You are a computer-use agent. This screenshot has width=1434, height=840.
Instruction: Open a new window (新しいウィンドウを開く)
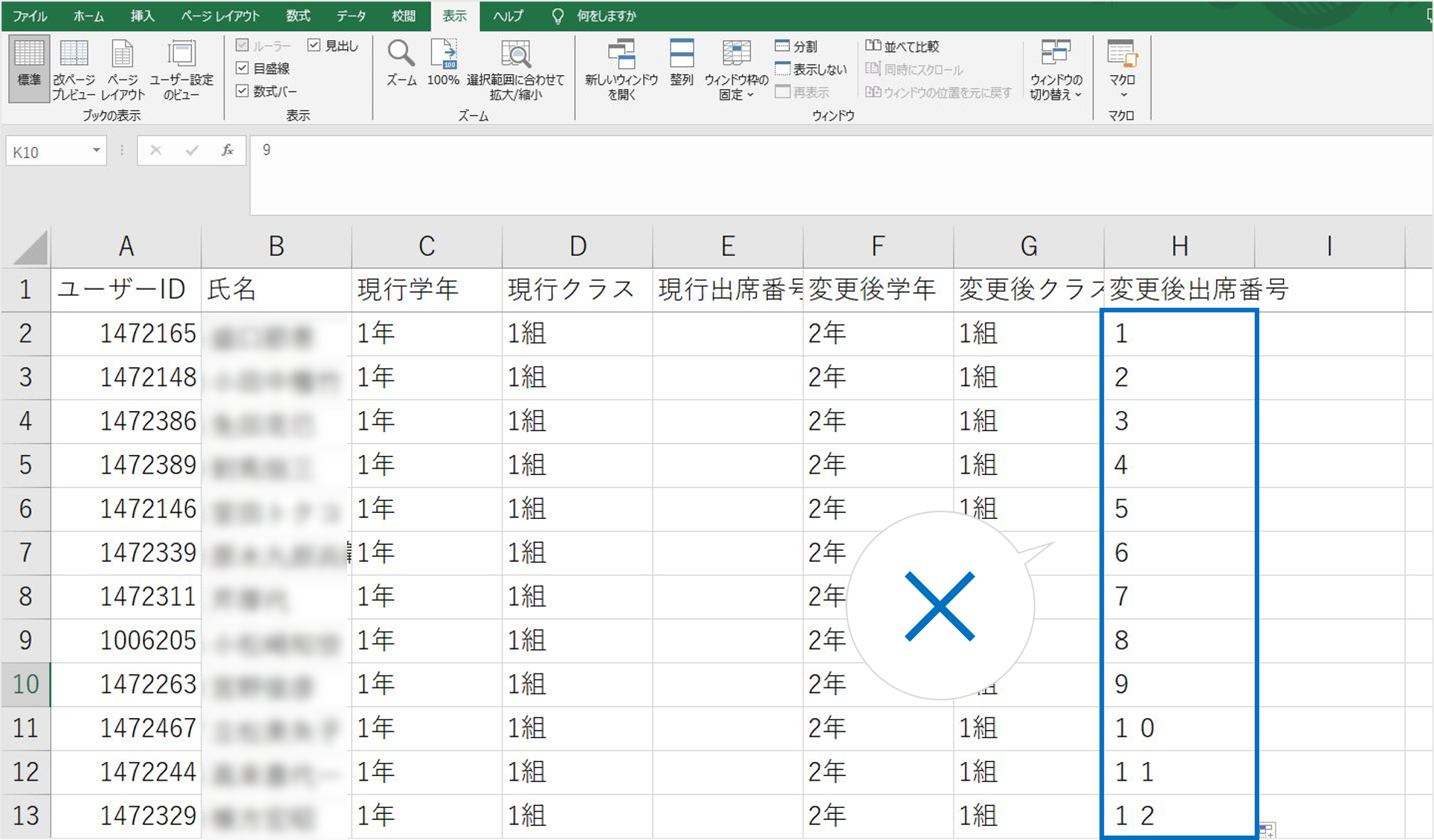621,54
